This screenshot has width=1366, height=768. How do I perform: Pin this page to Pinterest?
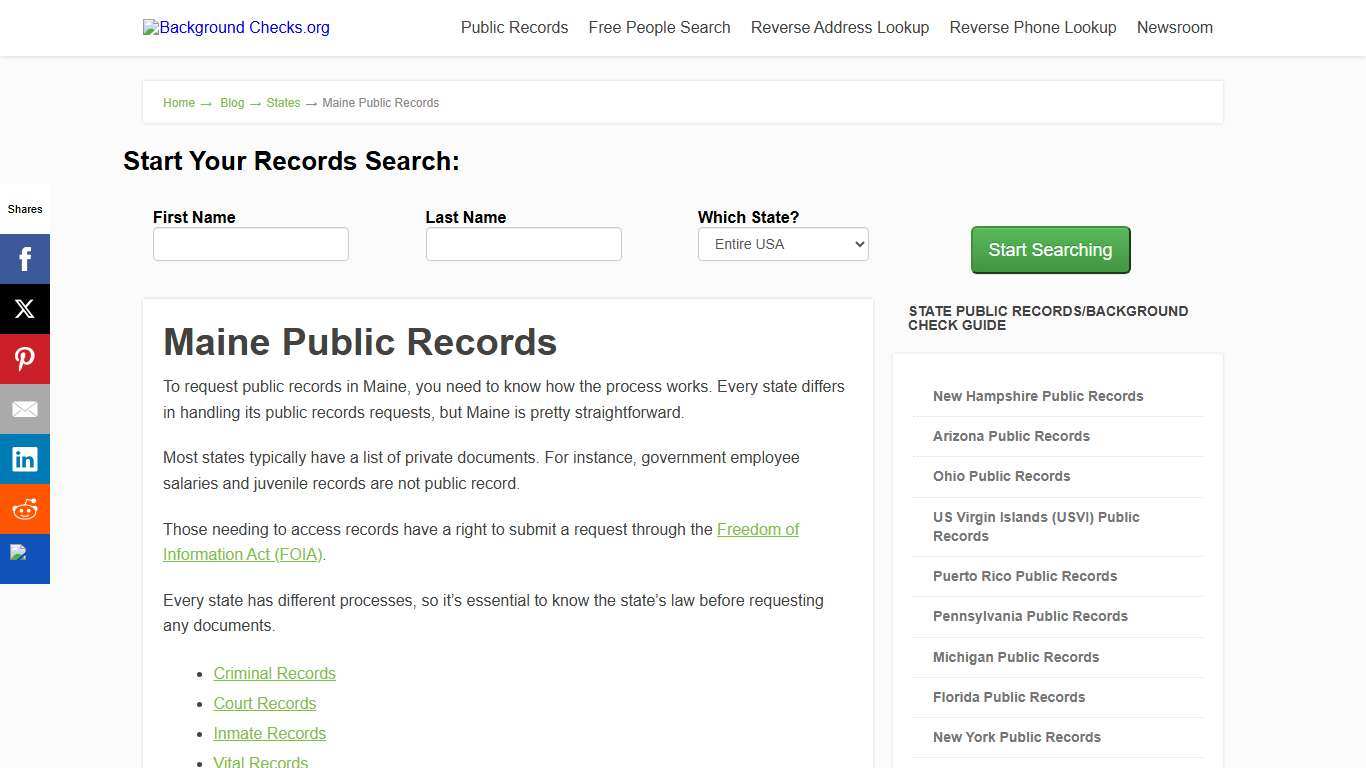(x=25, y=358)
